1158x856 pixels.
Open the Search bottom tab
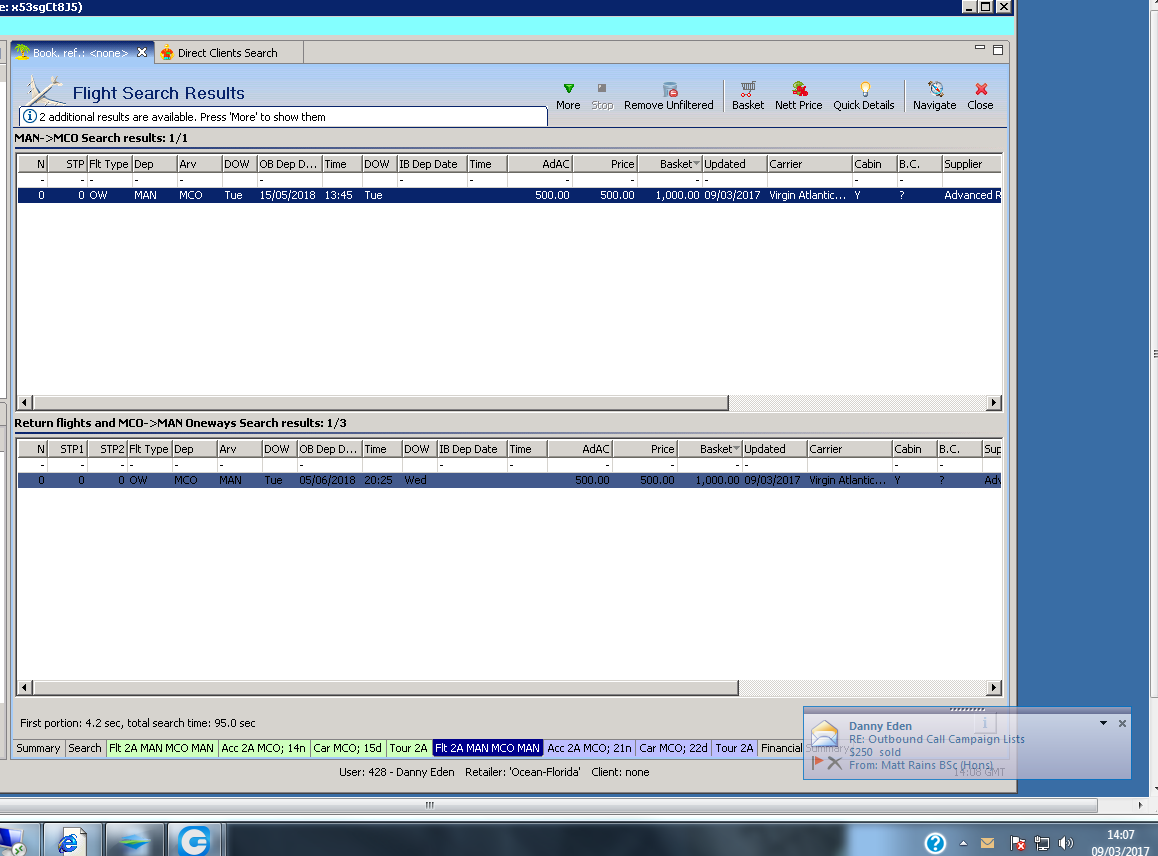85,748
